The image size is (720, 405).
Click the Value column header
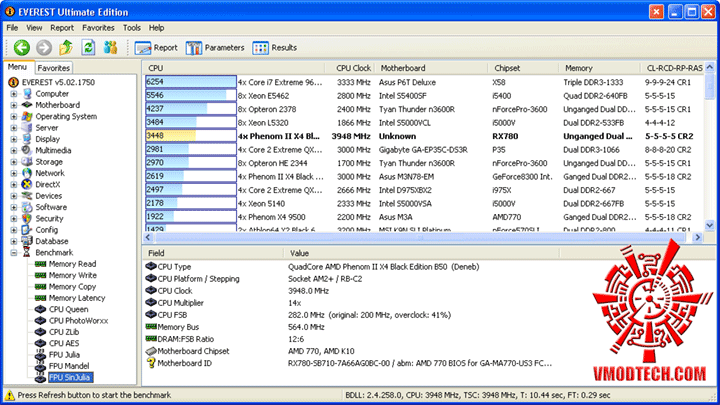coord(421,253)
